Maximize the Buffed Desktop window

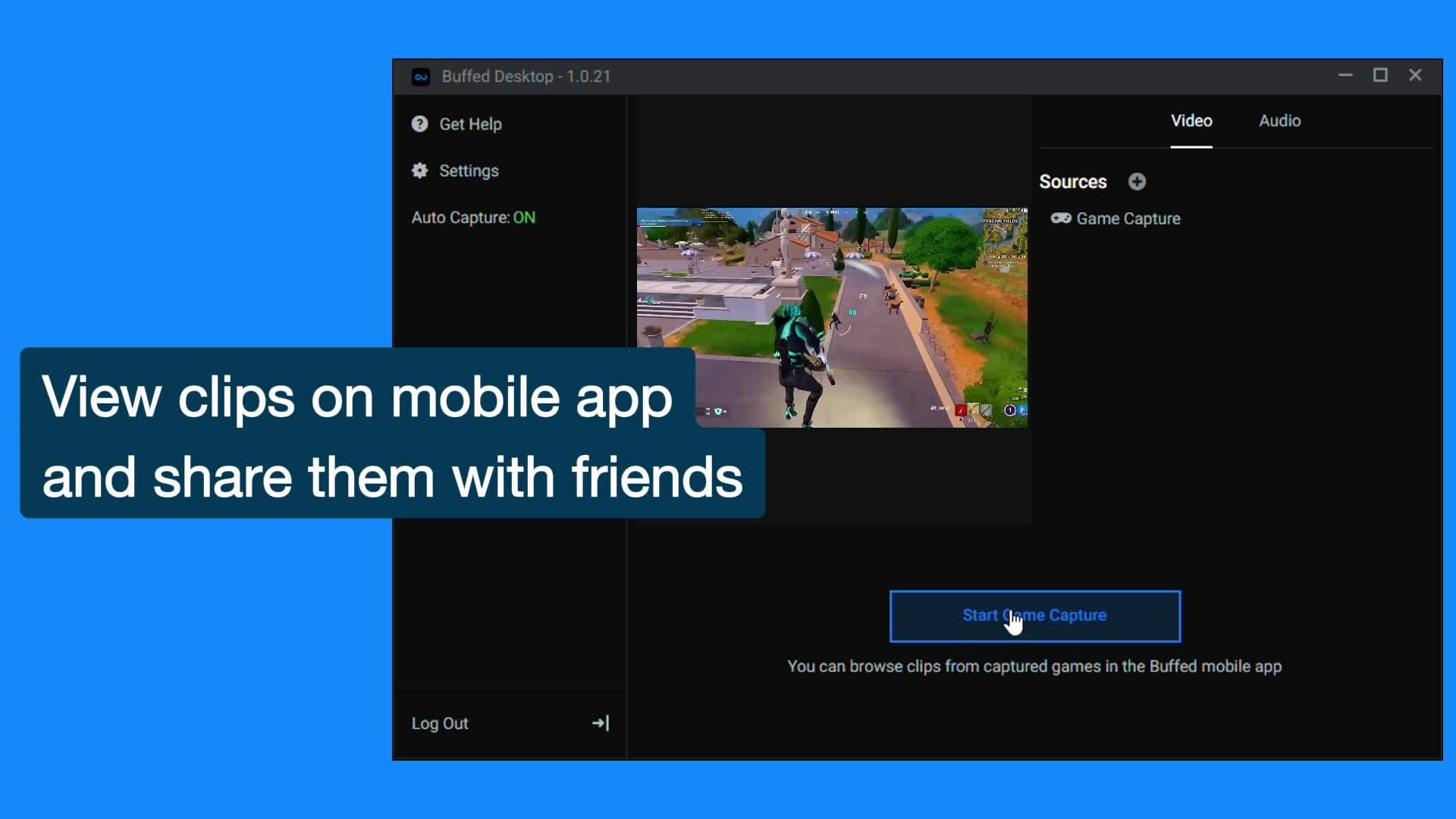click(x=1380, y=75)
